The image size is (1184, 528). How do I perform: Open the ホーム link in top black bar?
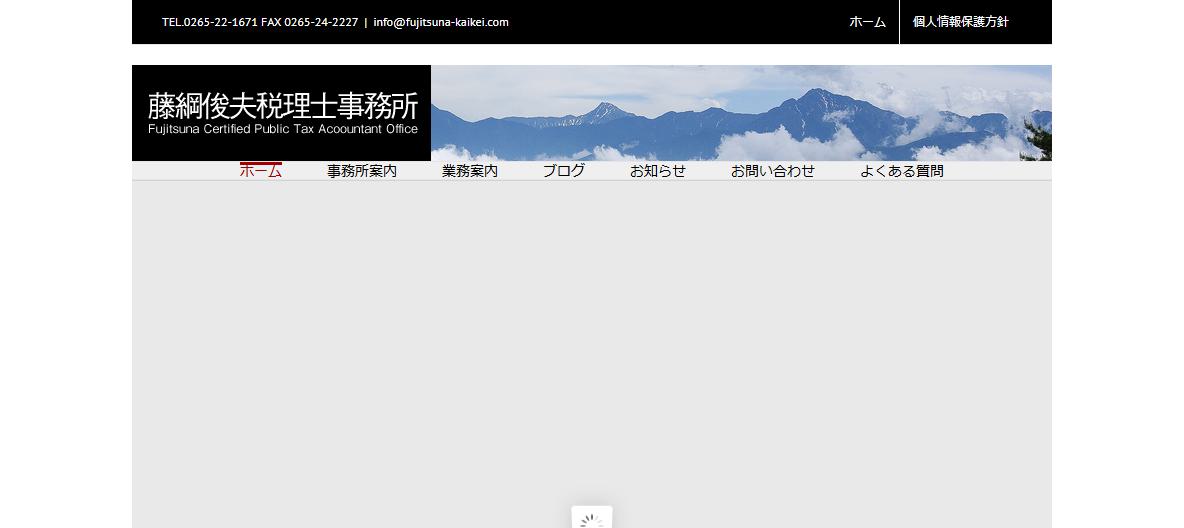(867, 22)
